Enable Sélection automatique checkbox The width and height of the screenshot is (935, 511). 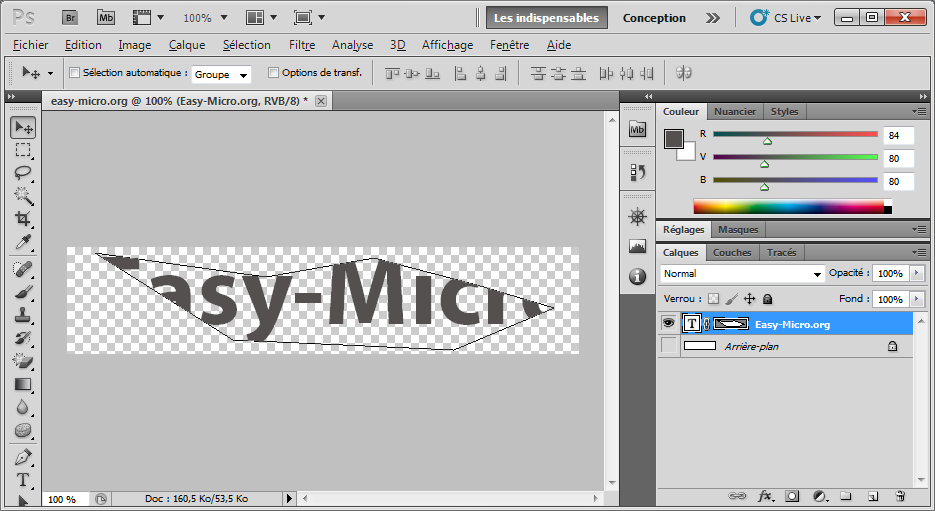tap(75, 73)
